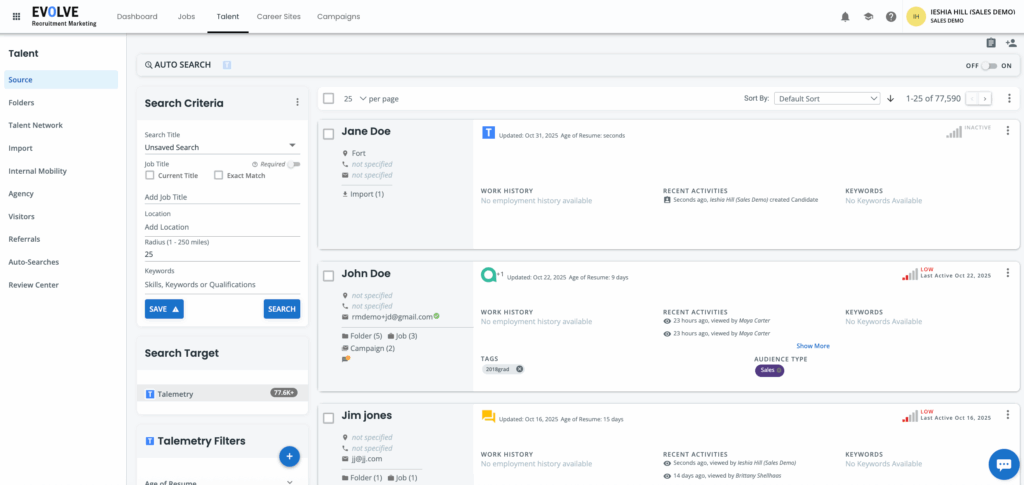
Task: Select John Doe's candidate checkbox
Action: click(x=329, y=275)
